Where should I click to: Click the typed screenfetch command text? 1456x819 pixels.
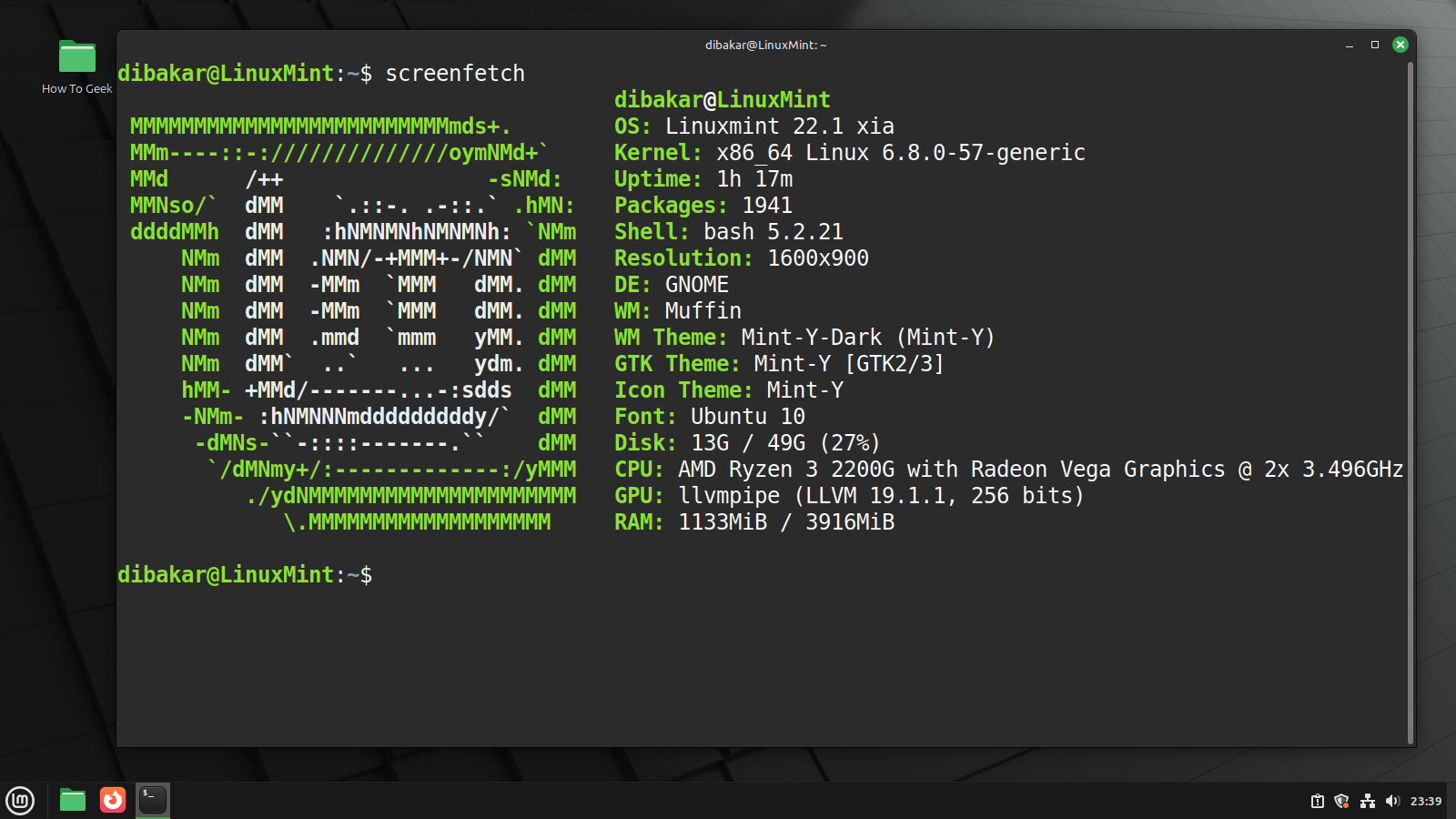(x=455, y=74)
